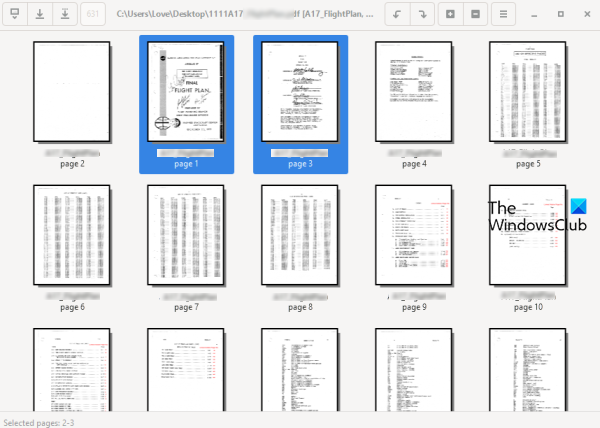Click the 'Selected pages: 2-3' status text
The image size is (600, 428).
39,423
